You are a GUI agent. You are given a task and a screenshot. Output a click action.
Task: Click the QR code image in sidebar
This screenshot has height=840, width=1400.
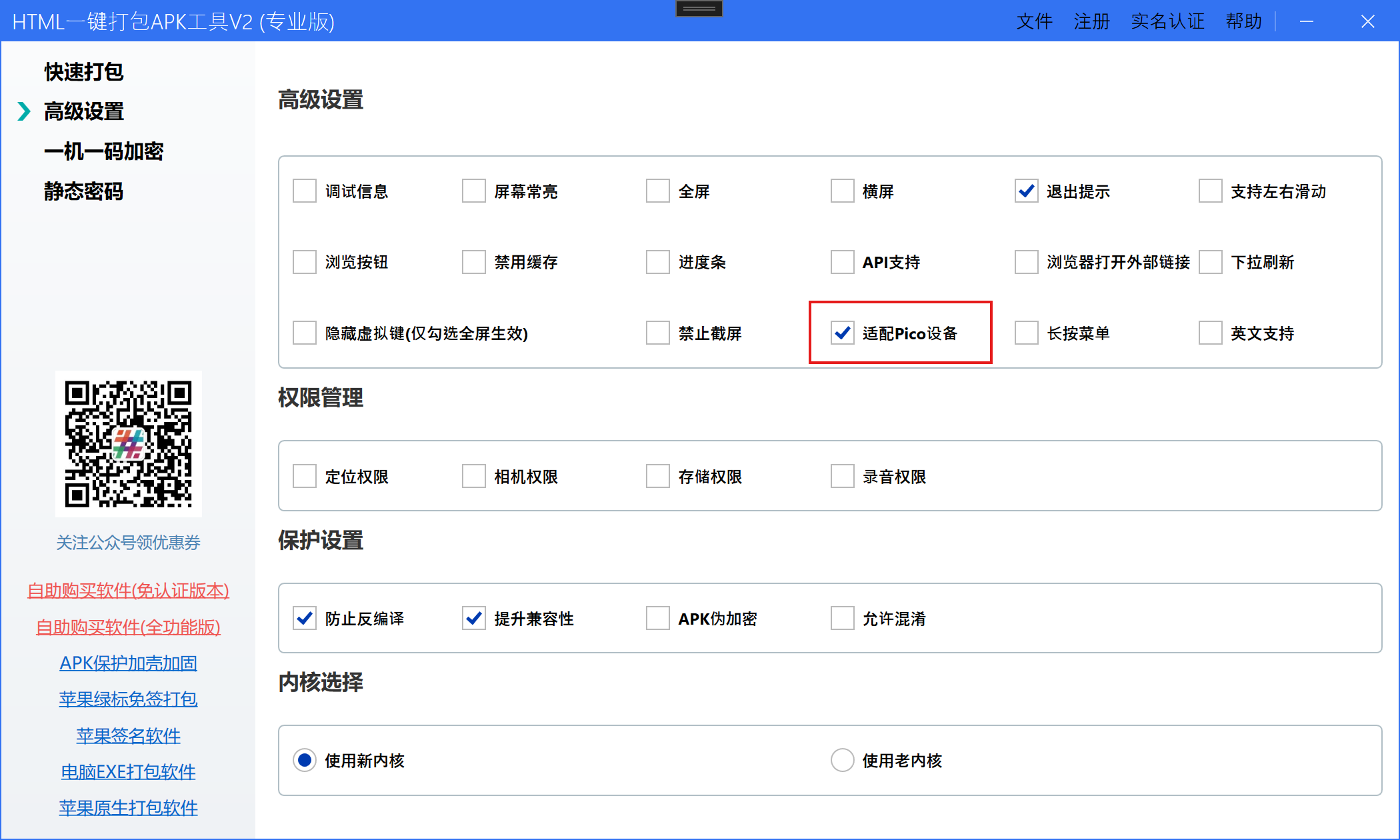click(x=128, y=444)
